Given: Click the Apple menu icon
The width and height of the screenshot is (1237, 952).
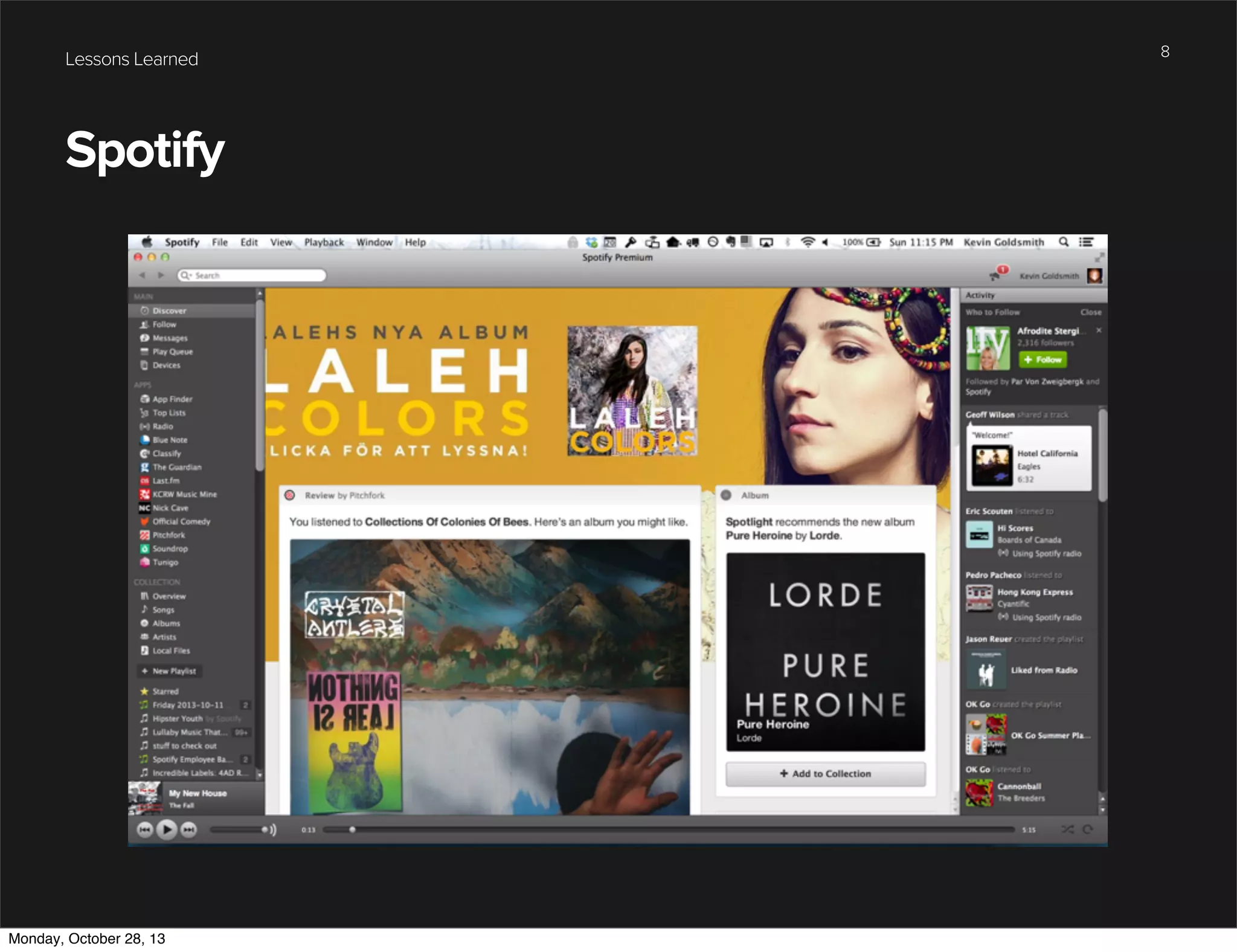Looking at the screenshot, I should point(147,242).
